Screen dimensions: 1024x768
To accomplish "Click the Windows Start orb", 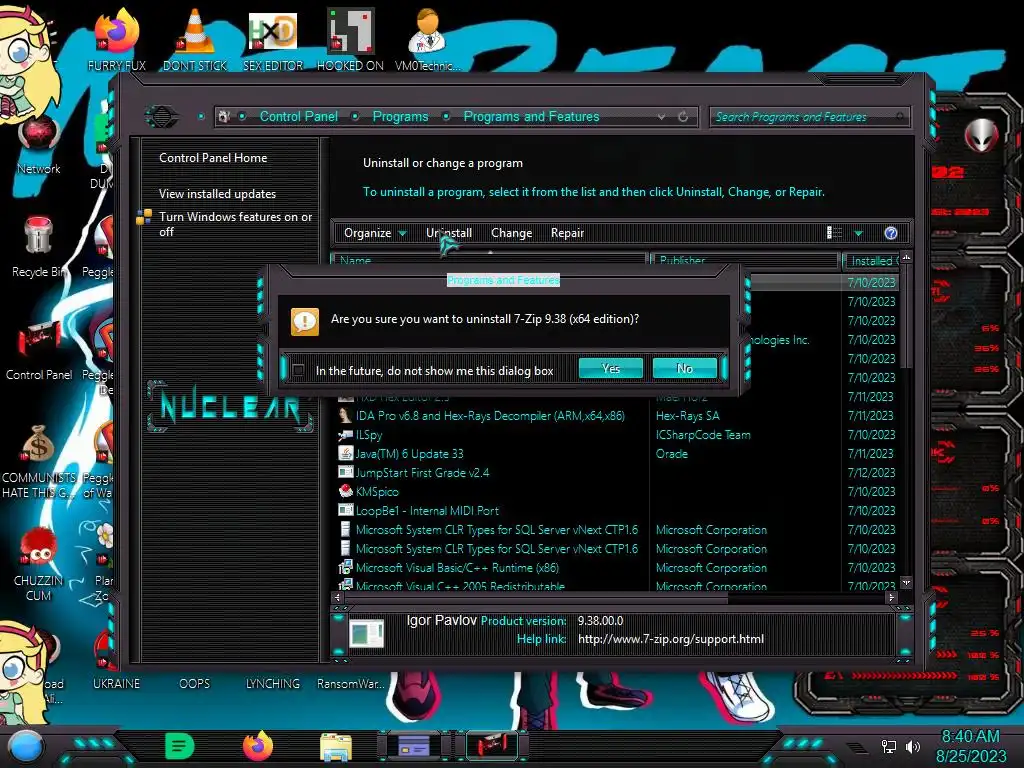I will tap(25, 746).
